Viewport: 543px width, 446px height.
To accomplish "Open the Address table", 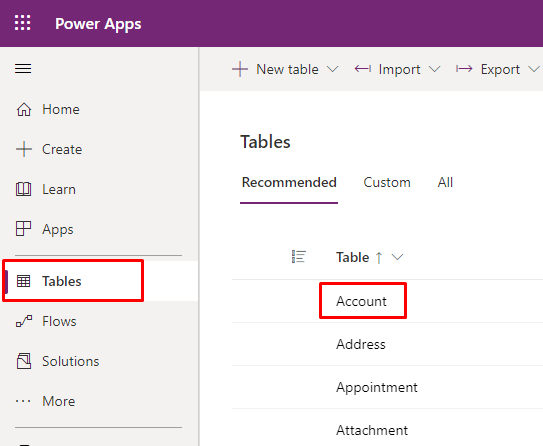I will tap(361, 344).
